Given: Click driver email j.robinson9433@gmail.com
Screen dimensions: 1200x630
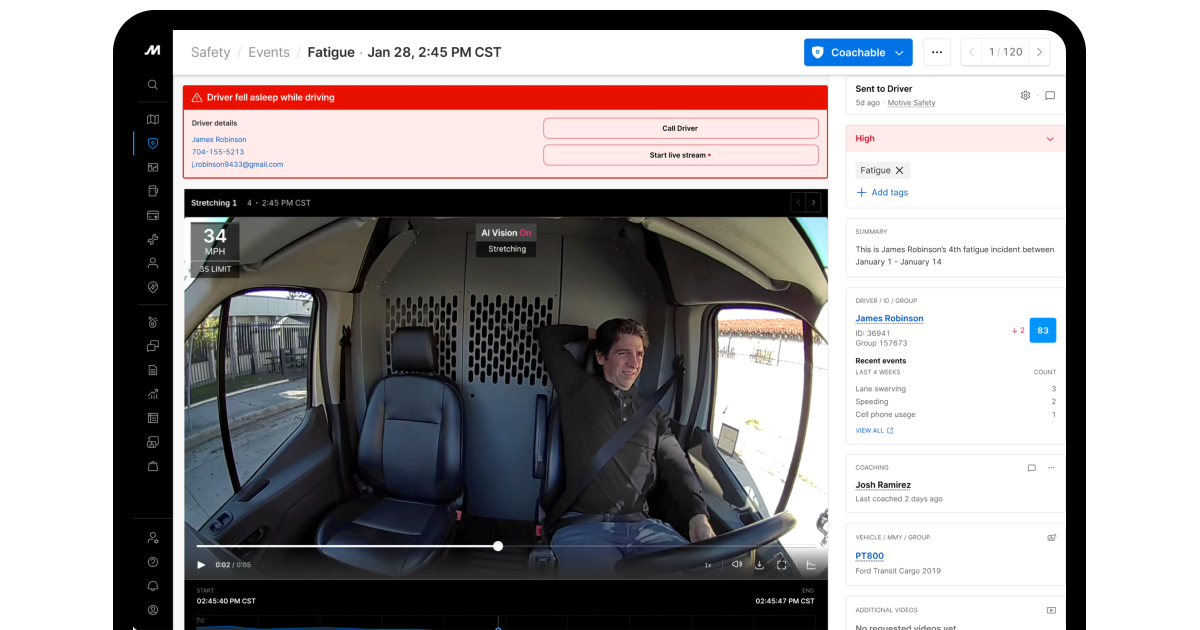Looking at the screenshot, I should coord(237,164).
